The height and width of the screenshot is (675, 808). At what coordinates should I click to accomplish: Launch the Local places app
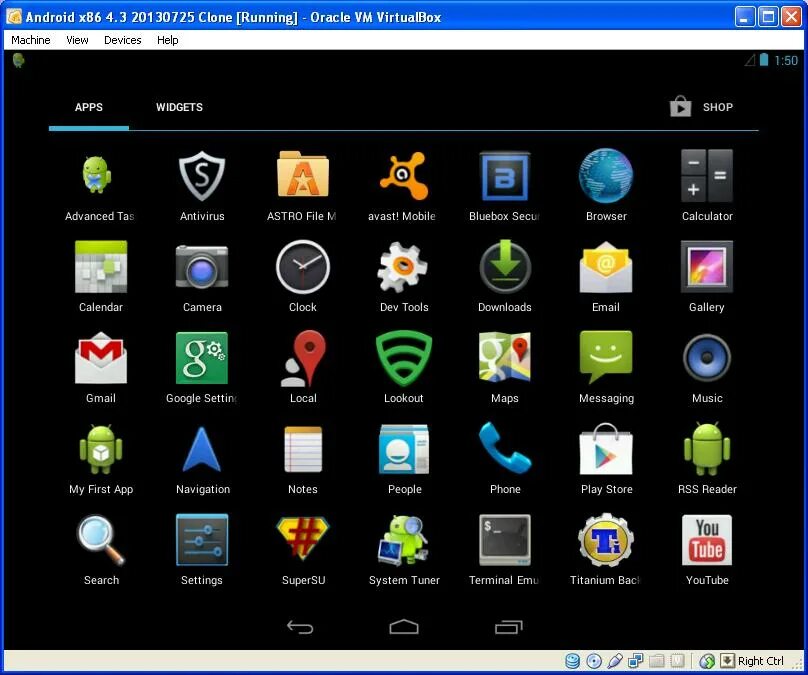click(x=303, y=358)
